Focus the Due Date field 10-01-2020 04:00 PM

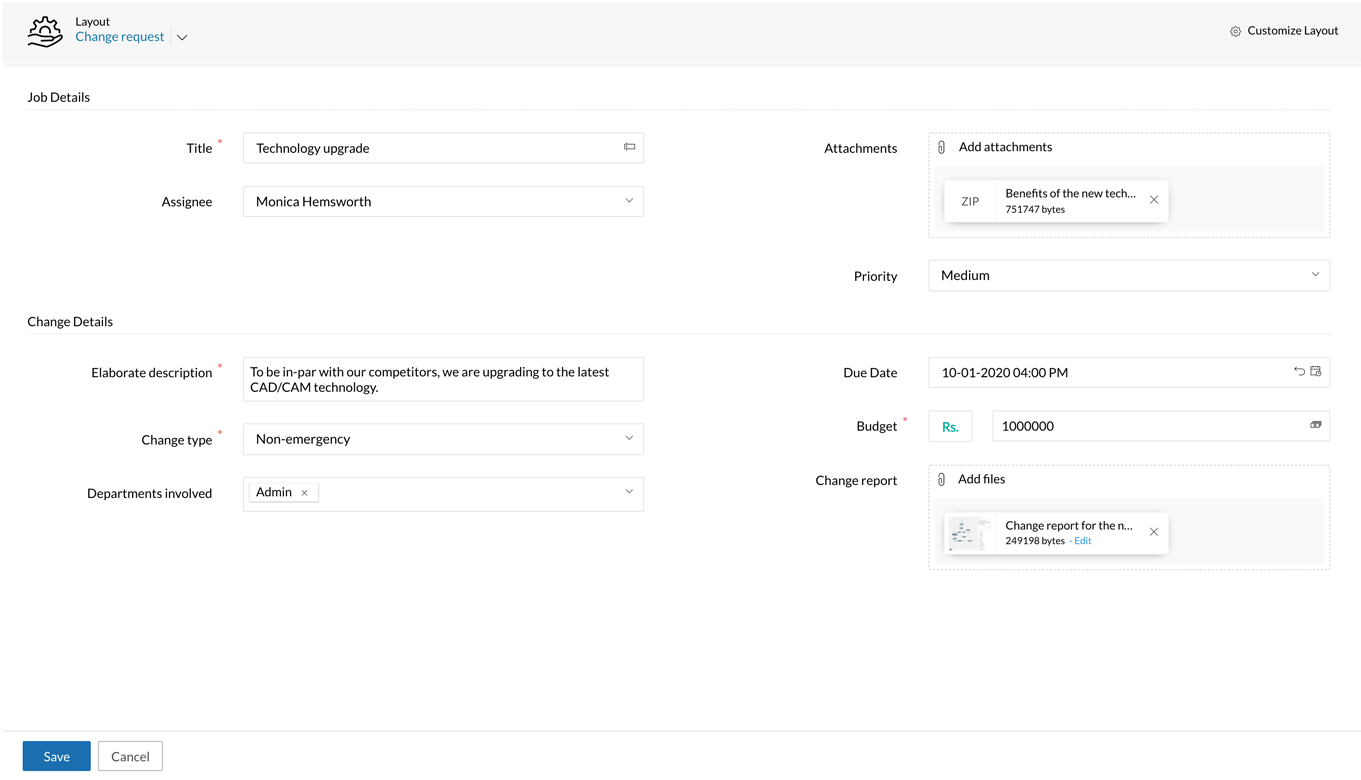[x=1129, y=373]
